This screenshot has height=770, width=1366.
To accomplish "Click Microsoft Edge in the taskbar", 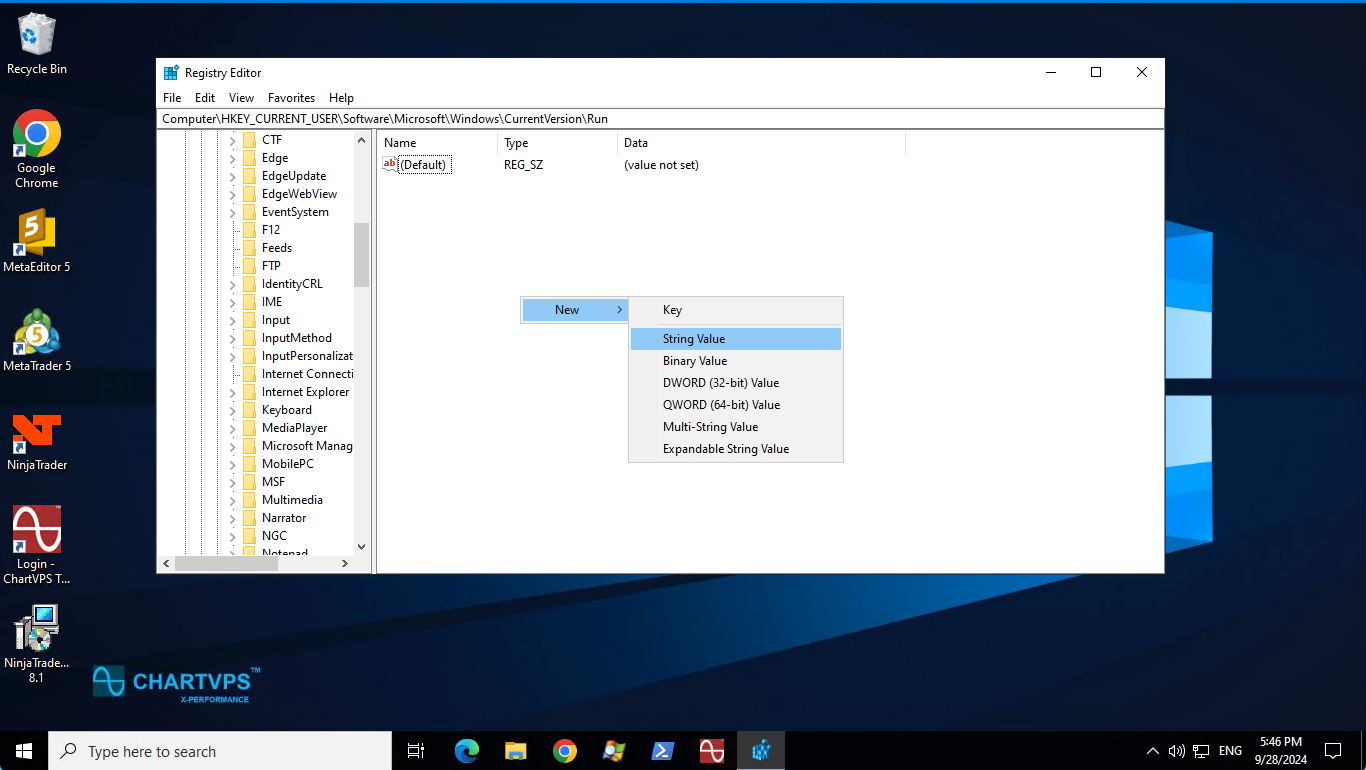I will [467, 751].
